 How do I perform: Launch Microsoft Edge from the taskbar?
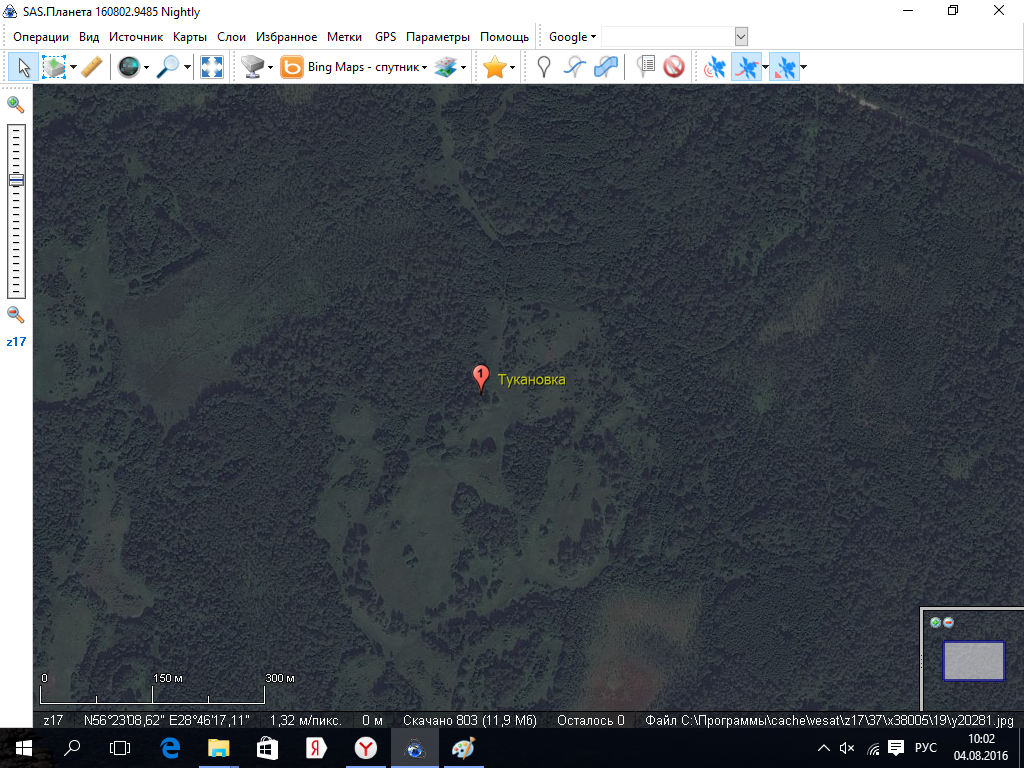click(170, 748)
